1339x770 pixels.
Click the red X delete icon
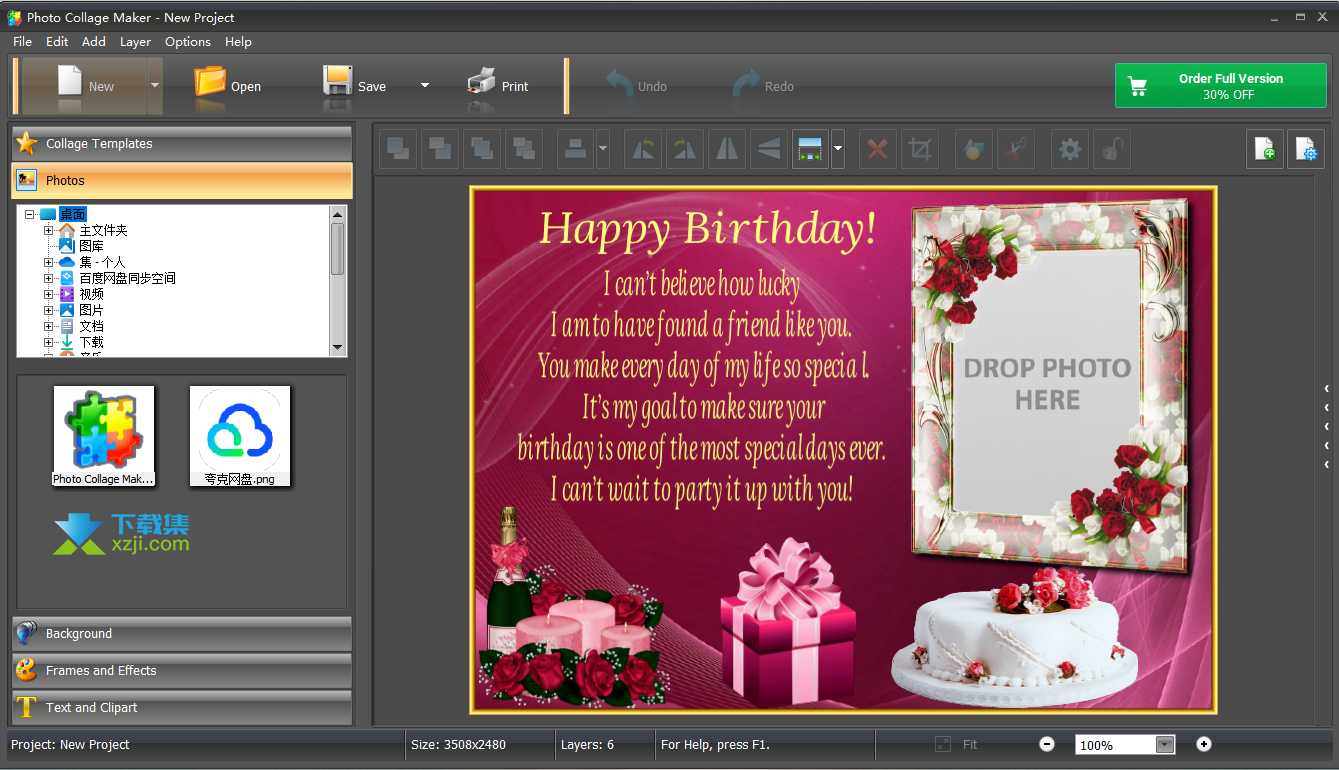[x=878, y=150]
